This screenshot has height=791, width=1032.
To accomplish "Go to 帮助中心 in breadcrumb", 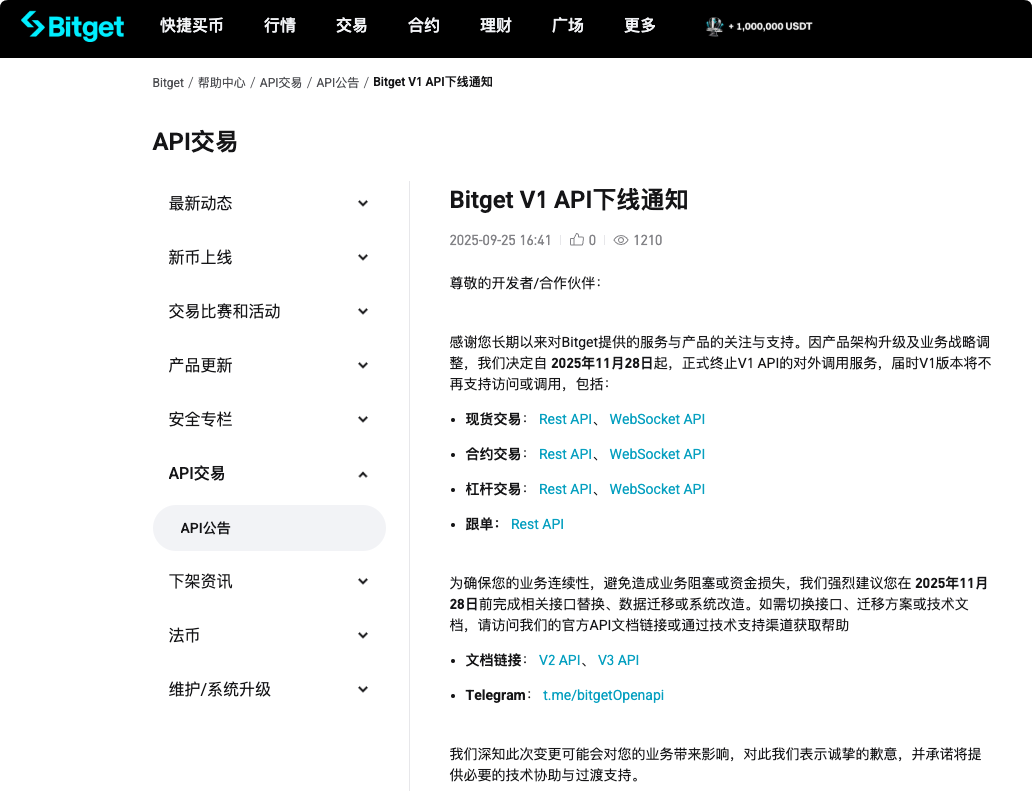I will 221,83.
